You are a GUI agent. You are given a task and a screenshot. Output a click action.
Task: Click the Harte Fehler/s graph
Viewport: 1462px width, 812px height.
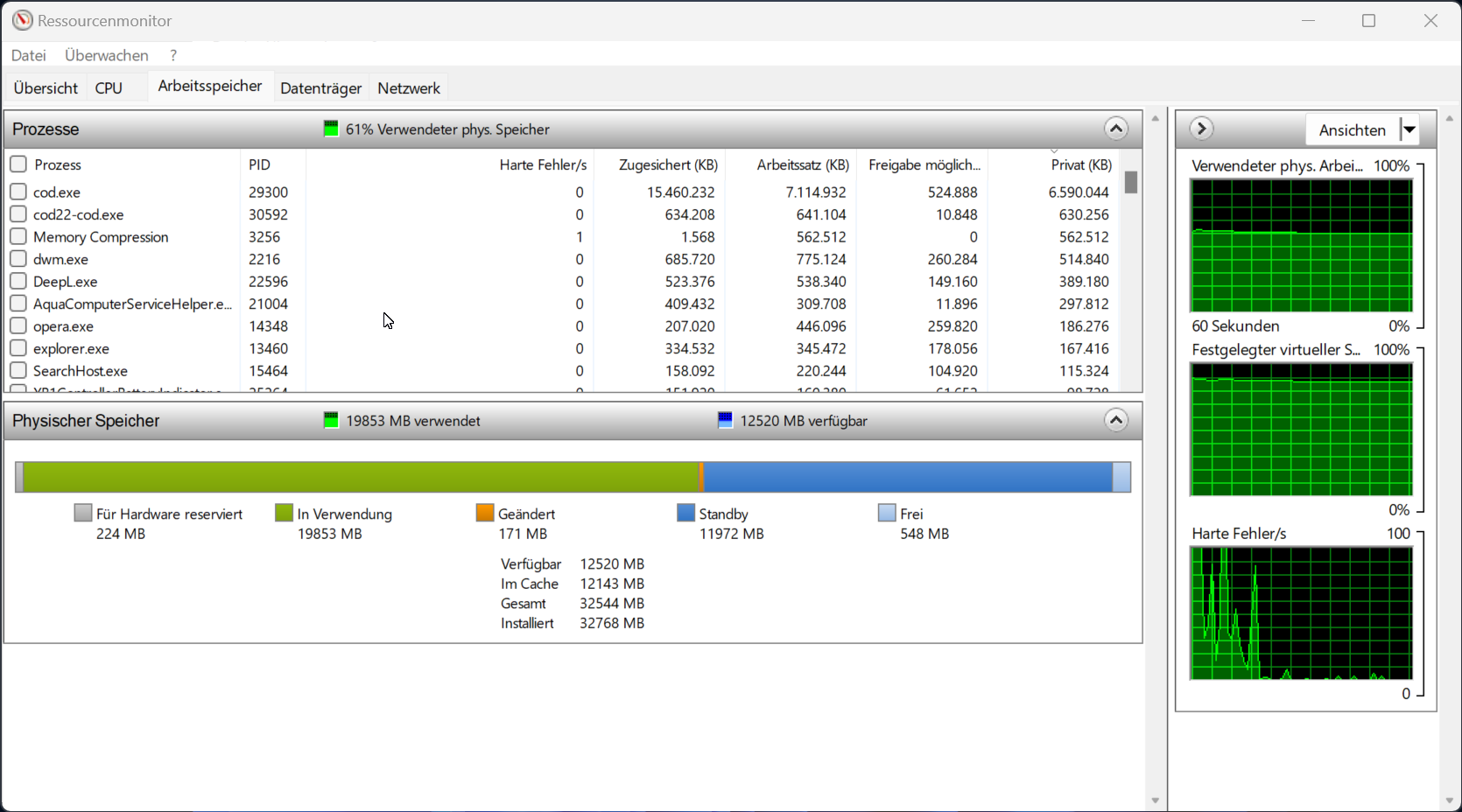point(1301,613)
